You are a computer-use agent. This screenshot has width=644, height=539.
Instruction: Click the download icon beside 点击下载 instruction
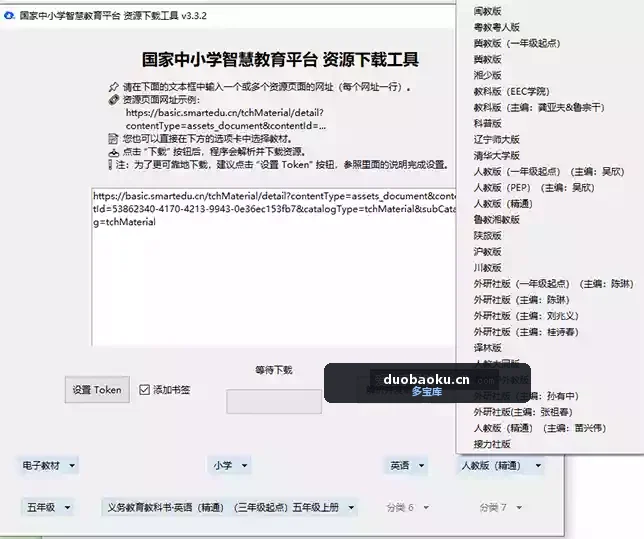(x=113, y=152)
